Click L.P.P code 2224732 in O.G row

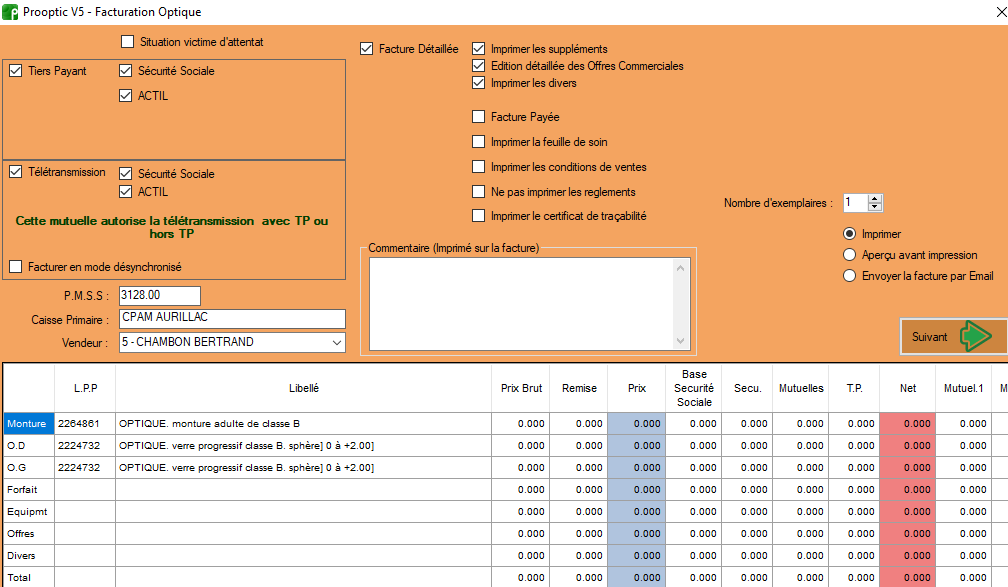(85, 467)
